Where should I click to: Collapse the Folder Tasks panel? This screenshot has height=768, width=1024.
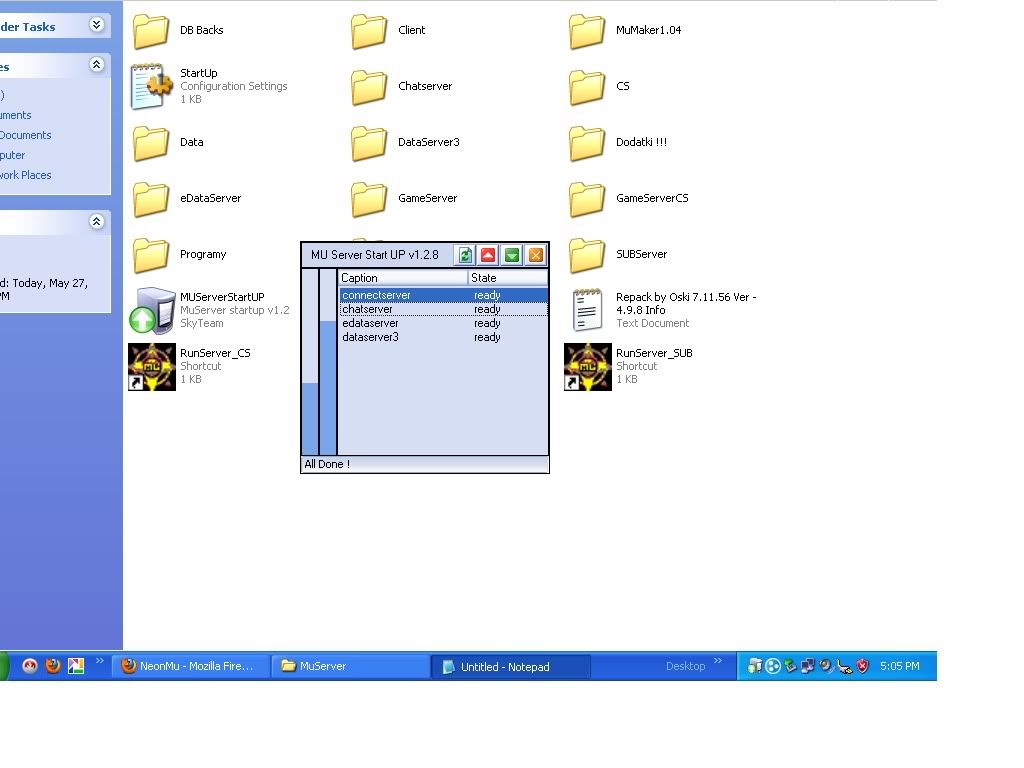point(97,25)
